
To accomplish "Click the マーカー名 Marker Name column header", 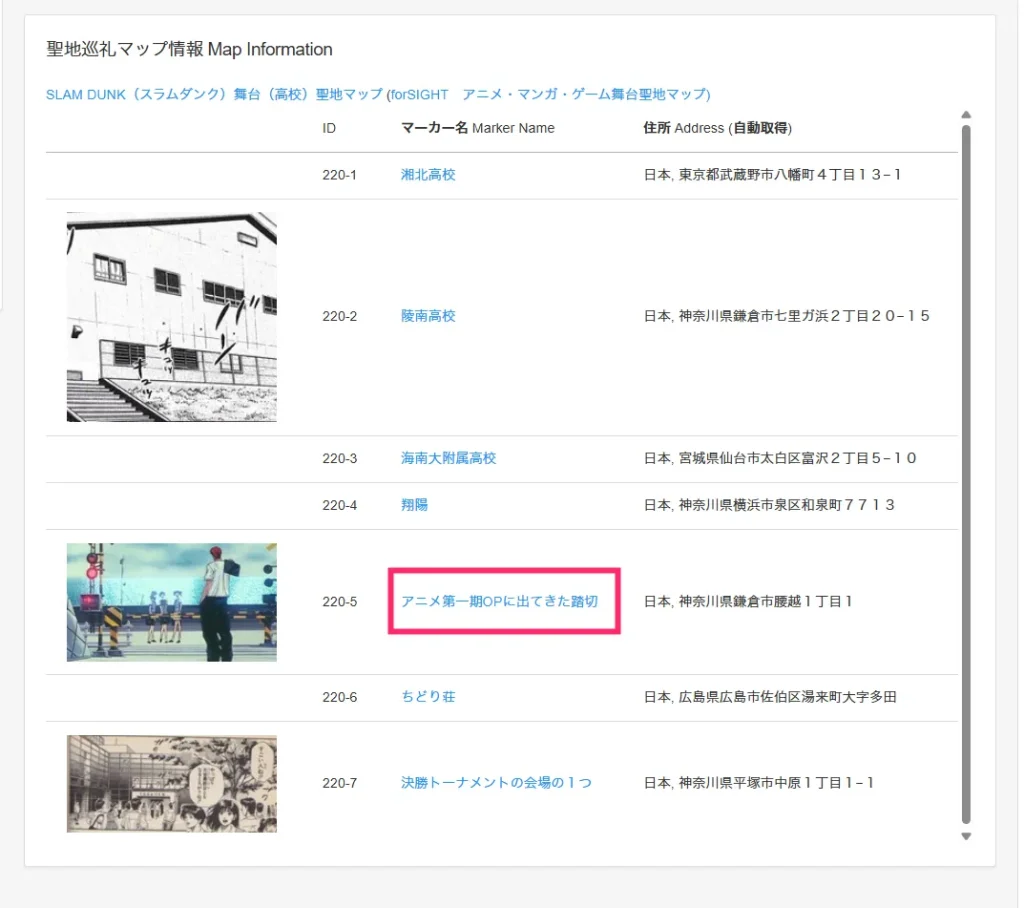I will pos(477,128).
